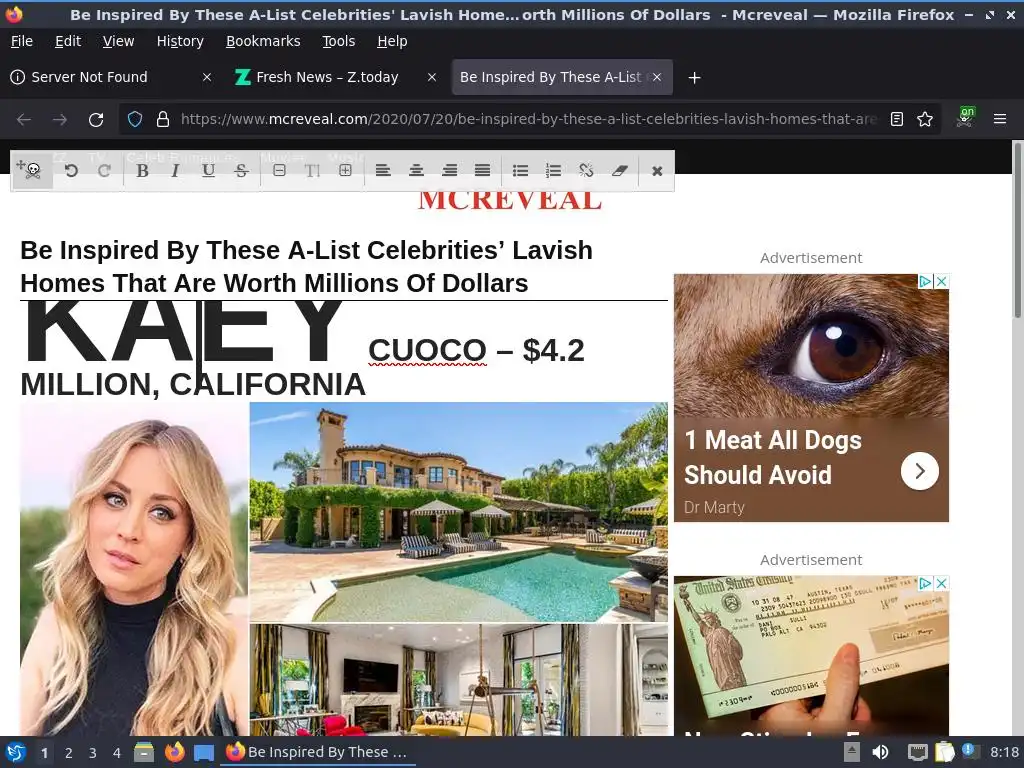Go forward to the next page
Screen dimensions: 1024x768
click(x=59, y=120)
